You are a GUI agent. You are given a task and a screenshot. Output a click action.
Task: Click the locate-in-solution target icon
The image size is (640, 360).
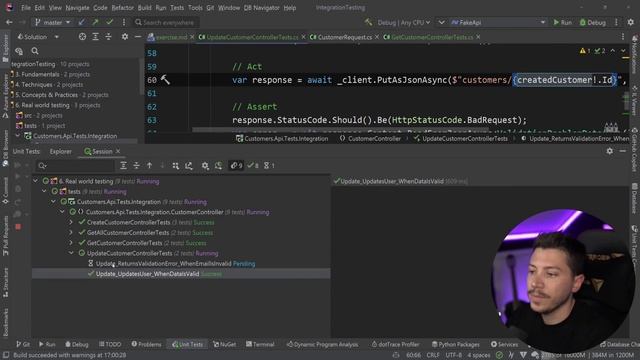pos(82,37)
